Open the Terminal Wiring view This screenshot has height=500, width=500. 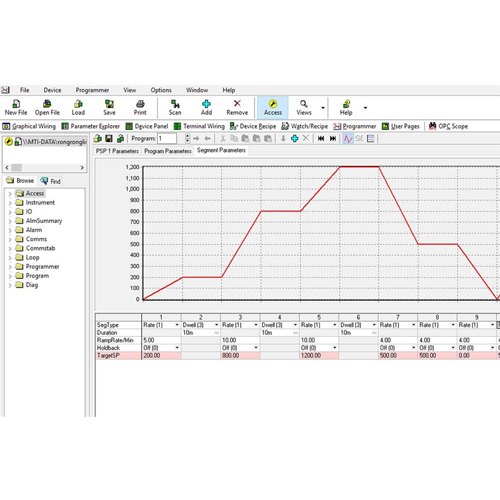(x=199, y=126)
